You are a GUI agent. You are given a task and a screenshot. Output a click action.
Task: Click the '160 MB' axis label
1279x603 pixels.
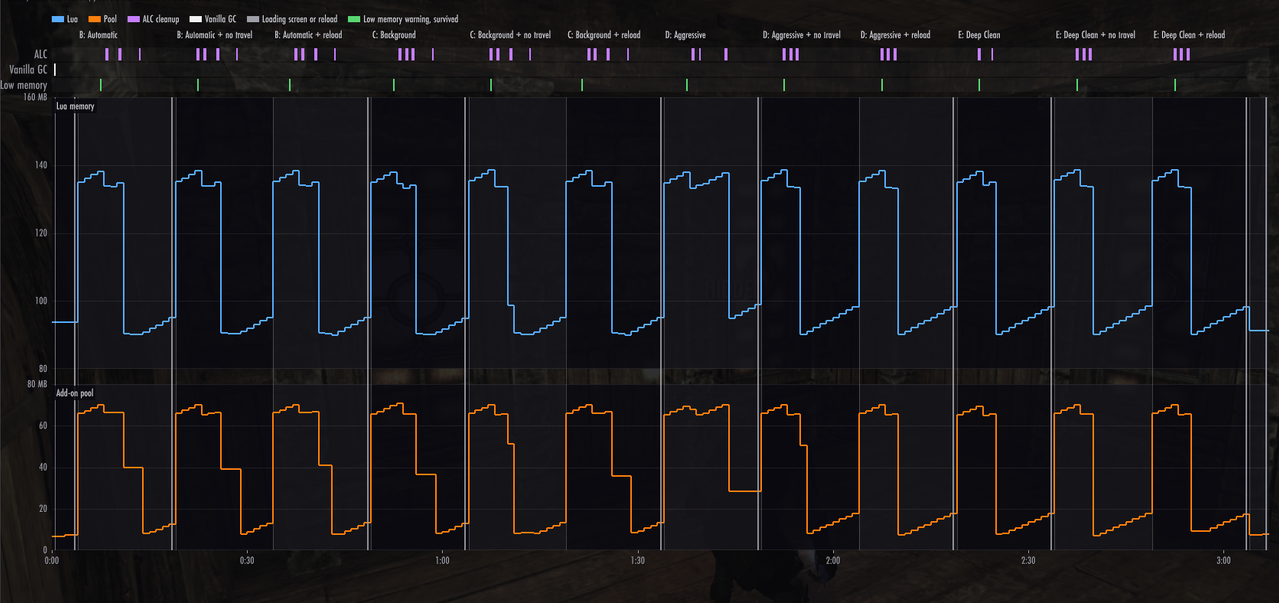(35, 98)
